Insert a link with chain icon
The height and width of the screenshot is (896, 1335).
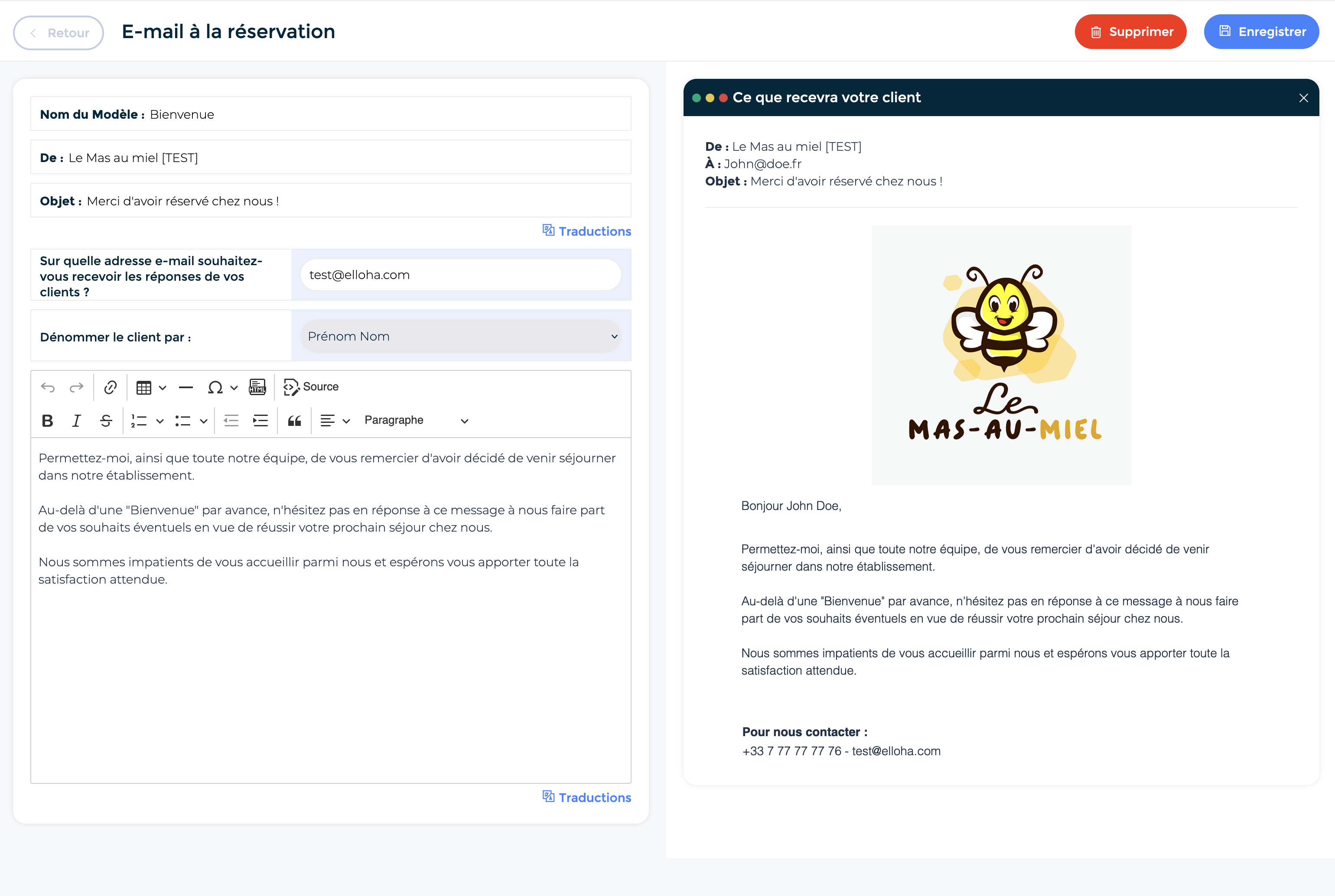tap(110, 387)
